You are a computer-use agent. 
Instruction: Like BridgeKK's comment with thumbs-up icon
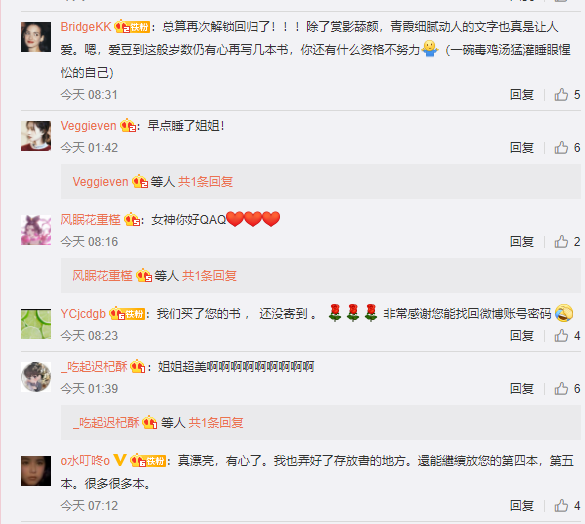[561, 95]
